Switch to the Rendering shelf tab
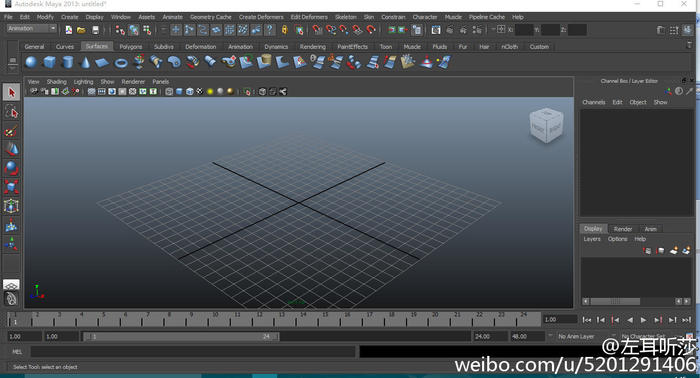The width and height of the screenshot is (700, 378). point(312,47)
